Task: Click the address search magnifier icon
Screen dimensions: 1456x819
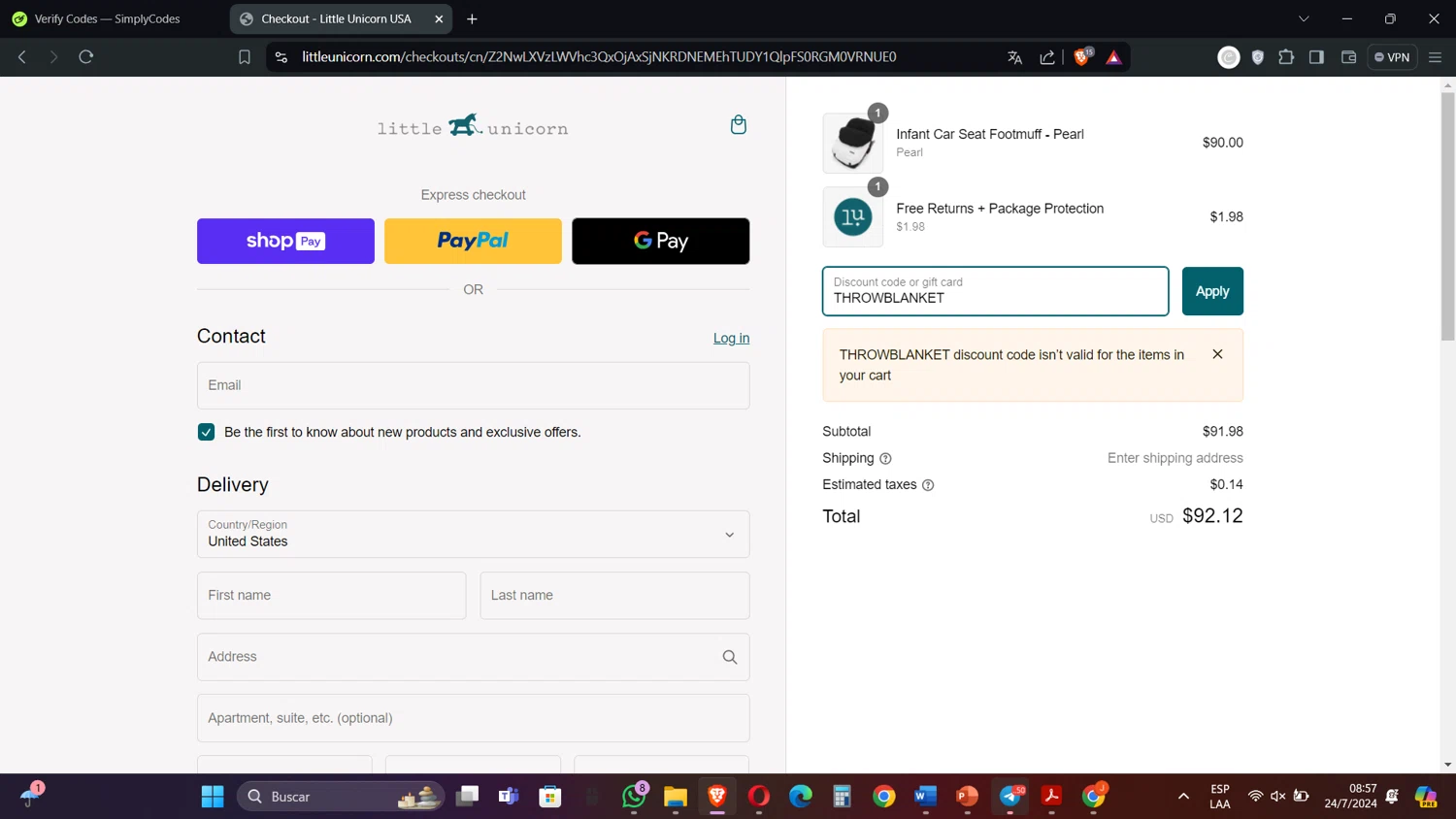Action: tap(730, 657)
